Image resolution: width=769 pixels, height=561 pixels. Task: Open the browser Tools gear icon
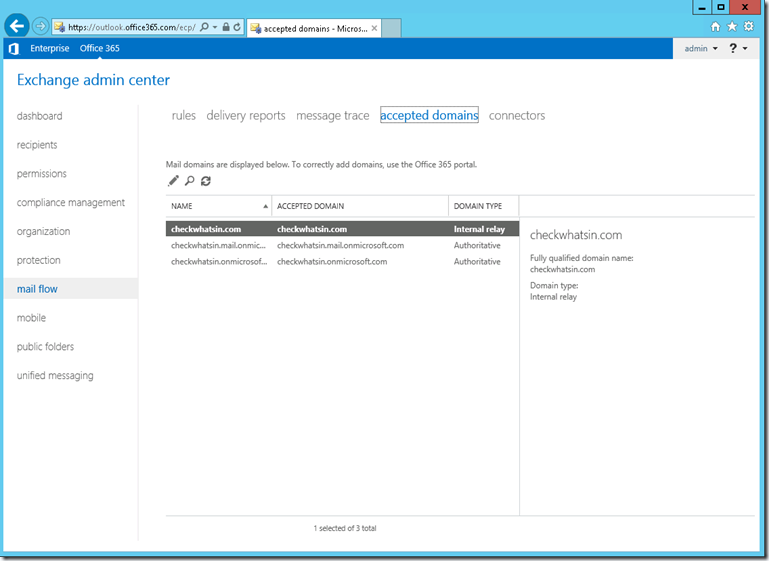[x=748, y=26]
